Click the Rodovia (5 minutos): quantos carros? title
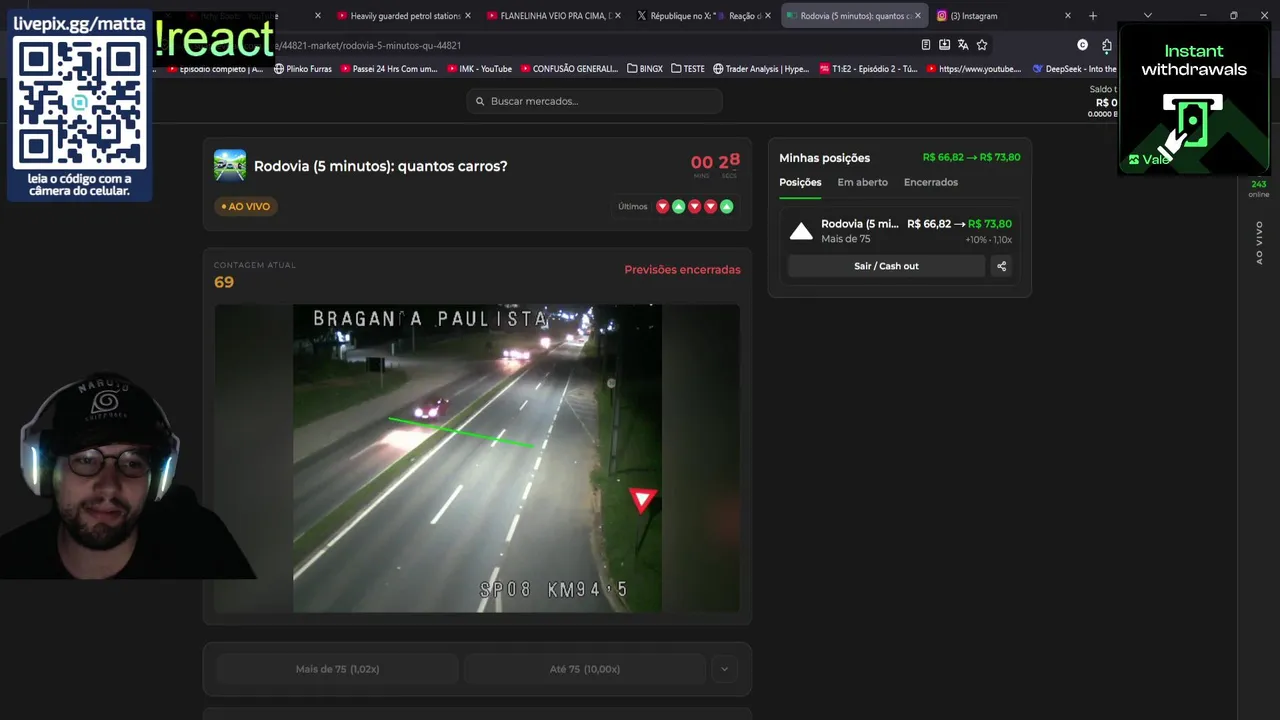Screen dimensions: 1280x720 click(x=380, y=166)
